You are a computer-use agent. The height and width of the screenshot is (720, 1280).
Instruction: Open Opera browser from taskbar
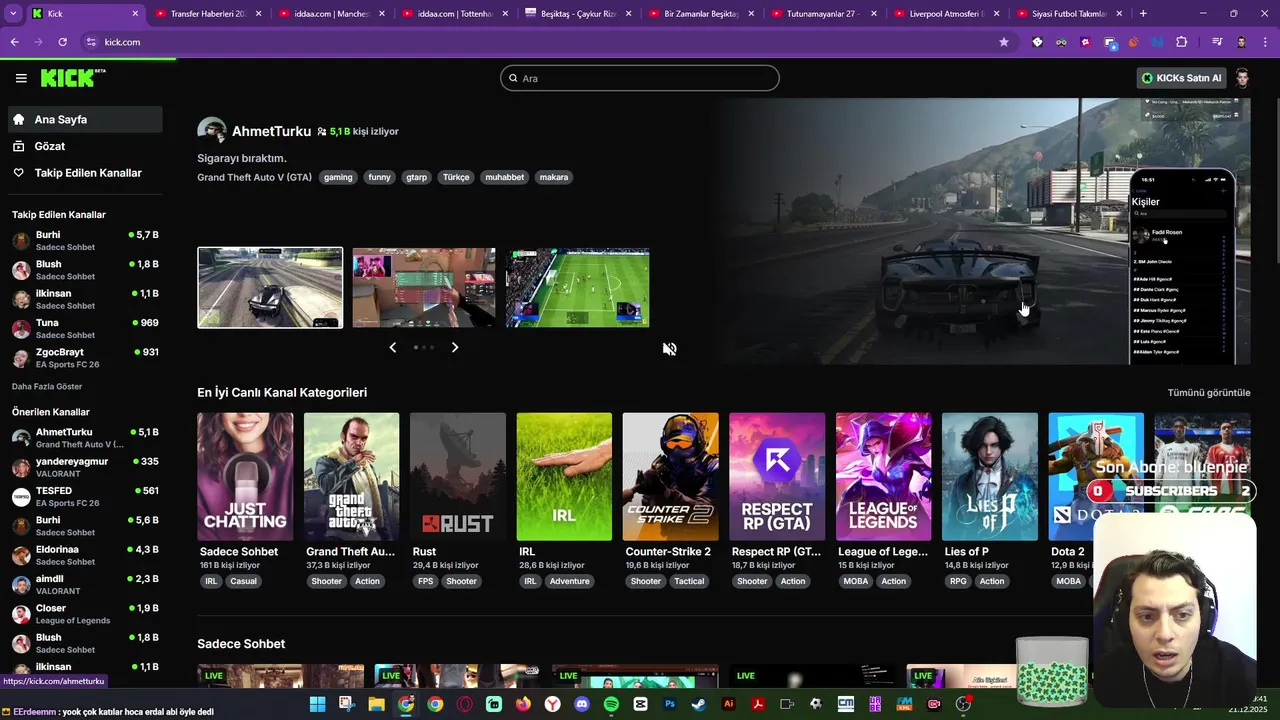point(464,704)
